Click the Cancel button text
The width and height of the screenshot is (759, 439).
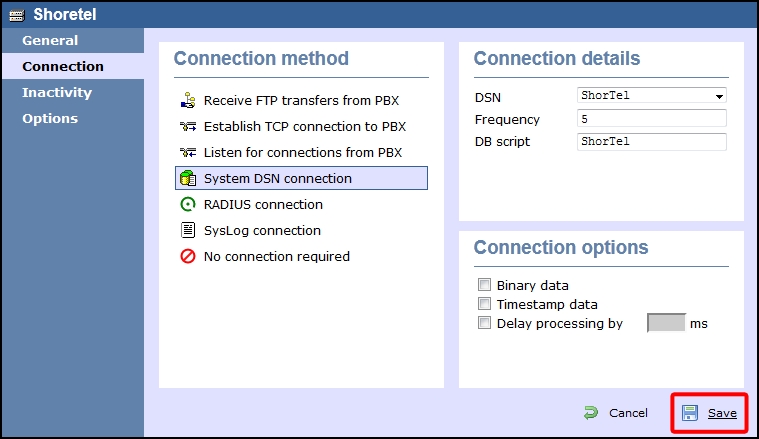tap(628, 413)
